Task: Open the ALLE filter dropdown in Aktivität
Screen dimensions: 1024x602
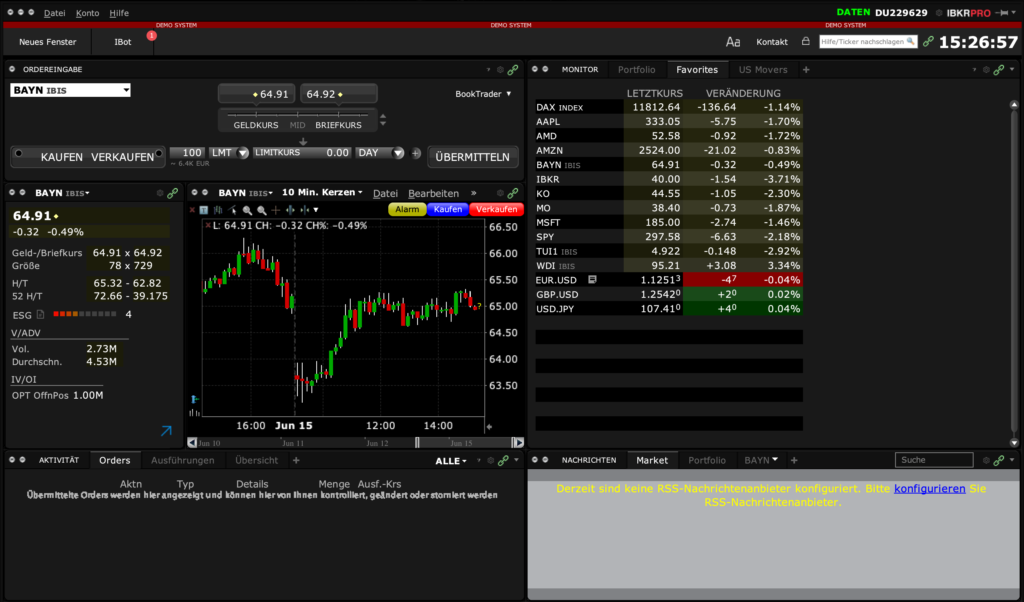Action: click(451, 461)
